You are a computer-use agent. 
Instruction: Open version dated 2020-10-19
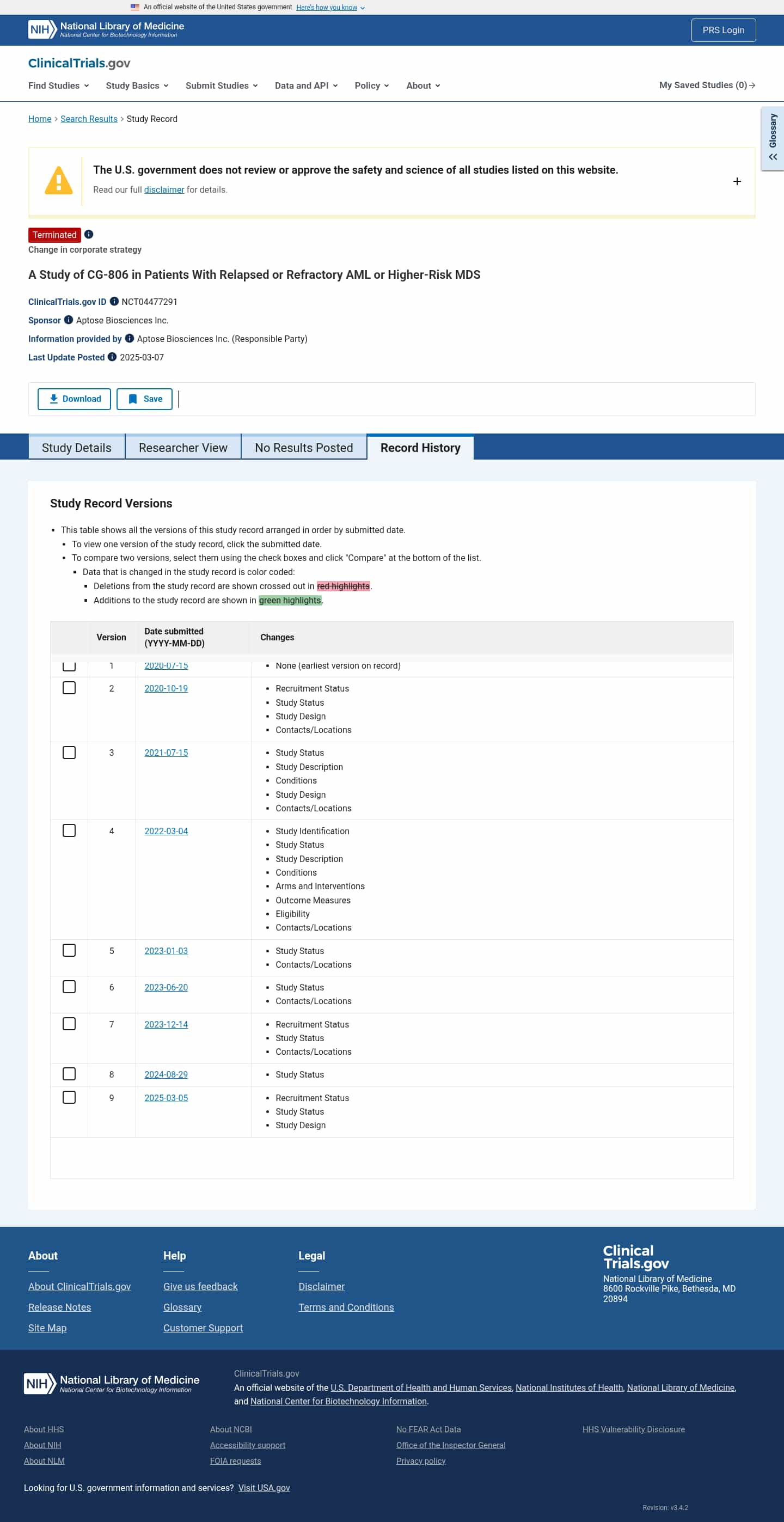[x=166, y=688]
